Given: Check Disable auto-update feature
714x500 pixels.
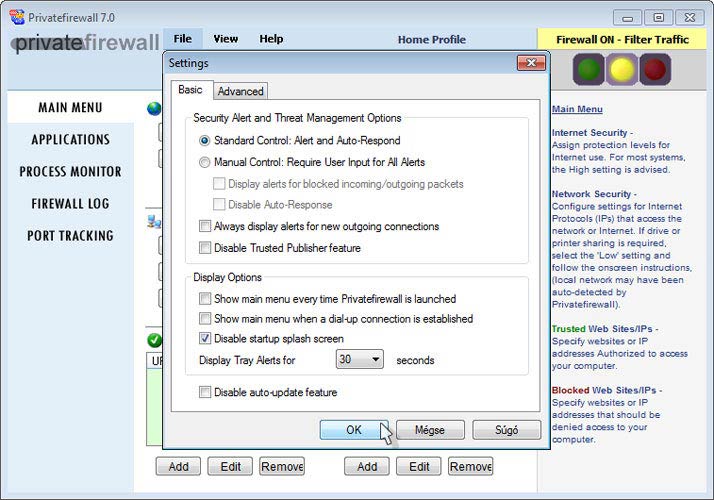Looking at the screenshot, I should click(205, 392).
